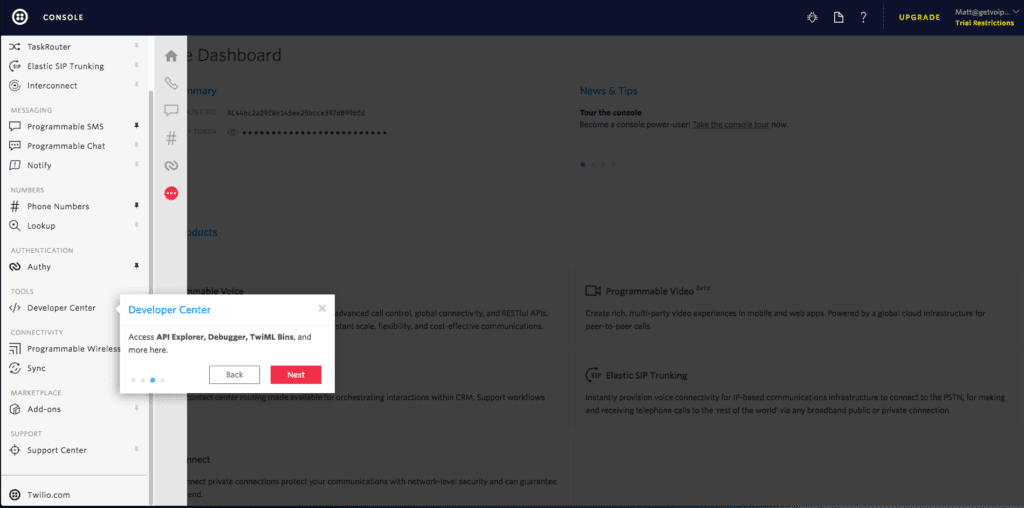Screen dimensions: 1024x508
Task: Click the red all-products ellipsis icon
Action: pos(171,193)
